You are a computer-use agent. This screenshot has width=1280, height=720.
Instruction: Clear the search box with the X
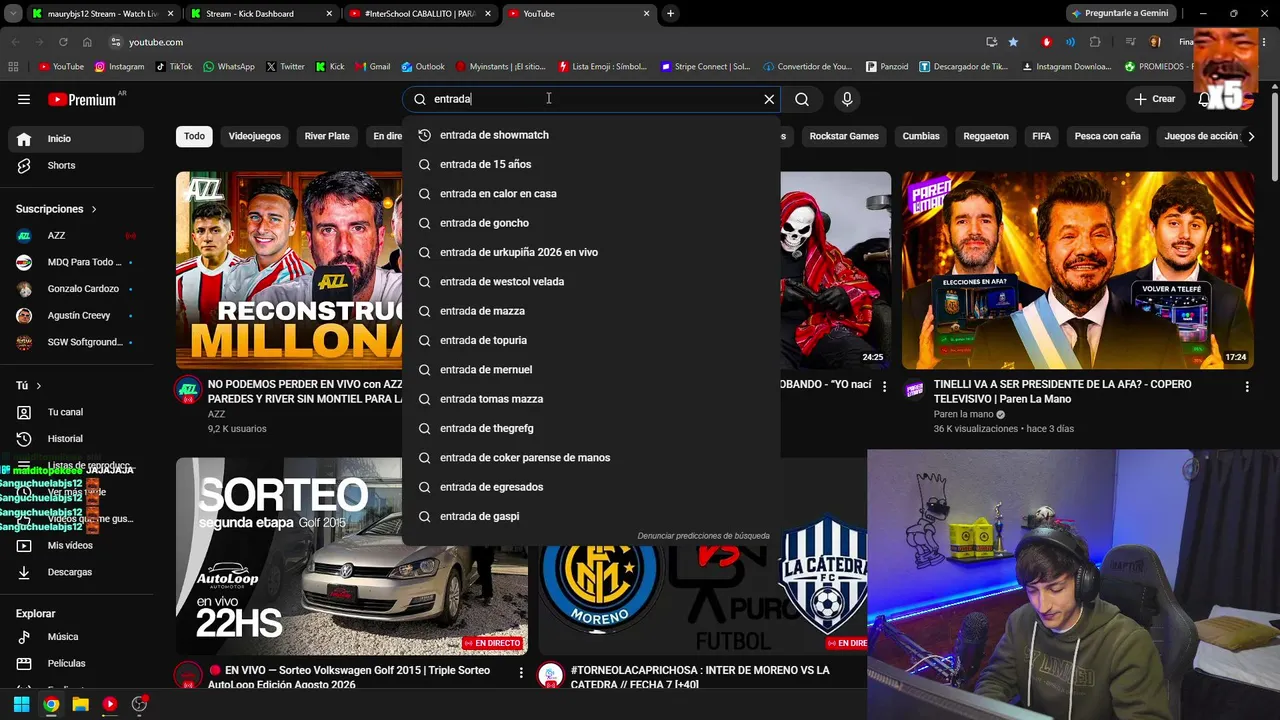(x=769, y=99)
